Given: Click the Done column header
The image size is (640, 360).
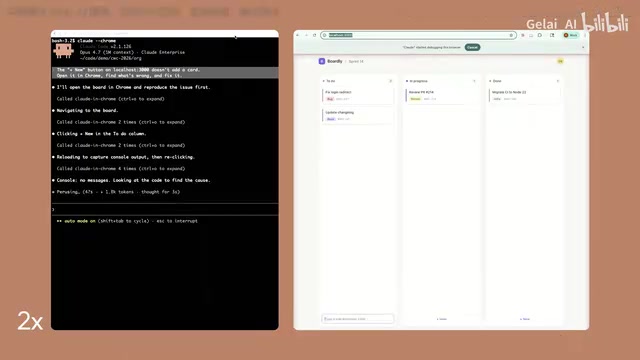Looking at the screenshot, I should point(496,81).
